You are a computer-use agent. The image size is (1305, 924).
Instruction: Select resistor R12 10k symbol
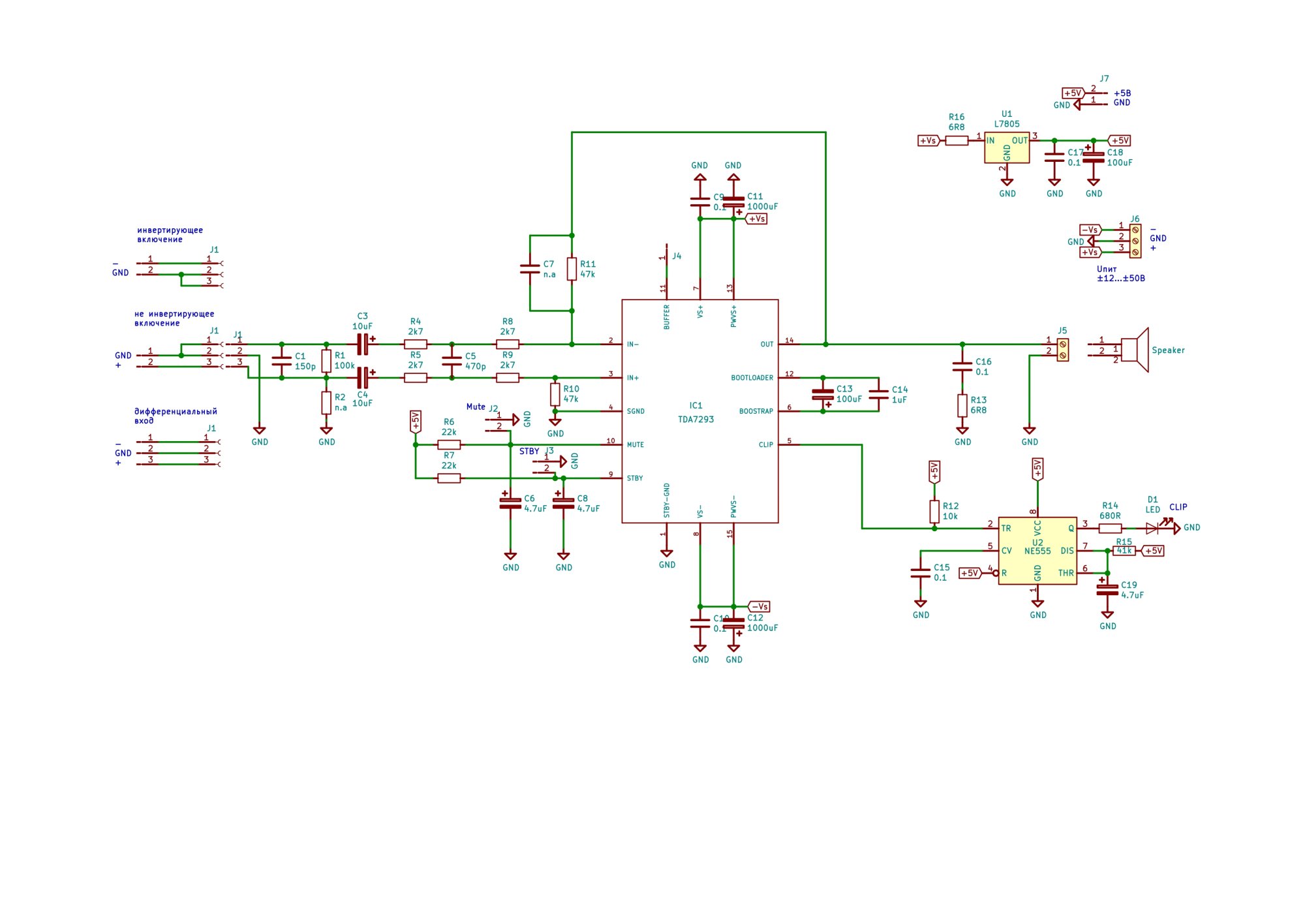[934, 512]
